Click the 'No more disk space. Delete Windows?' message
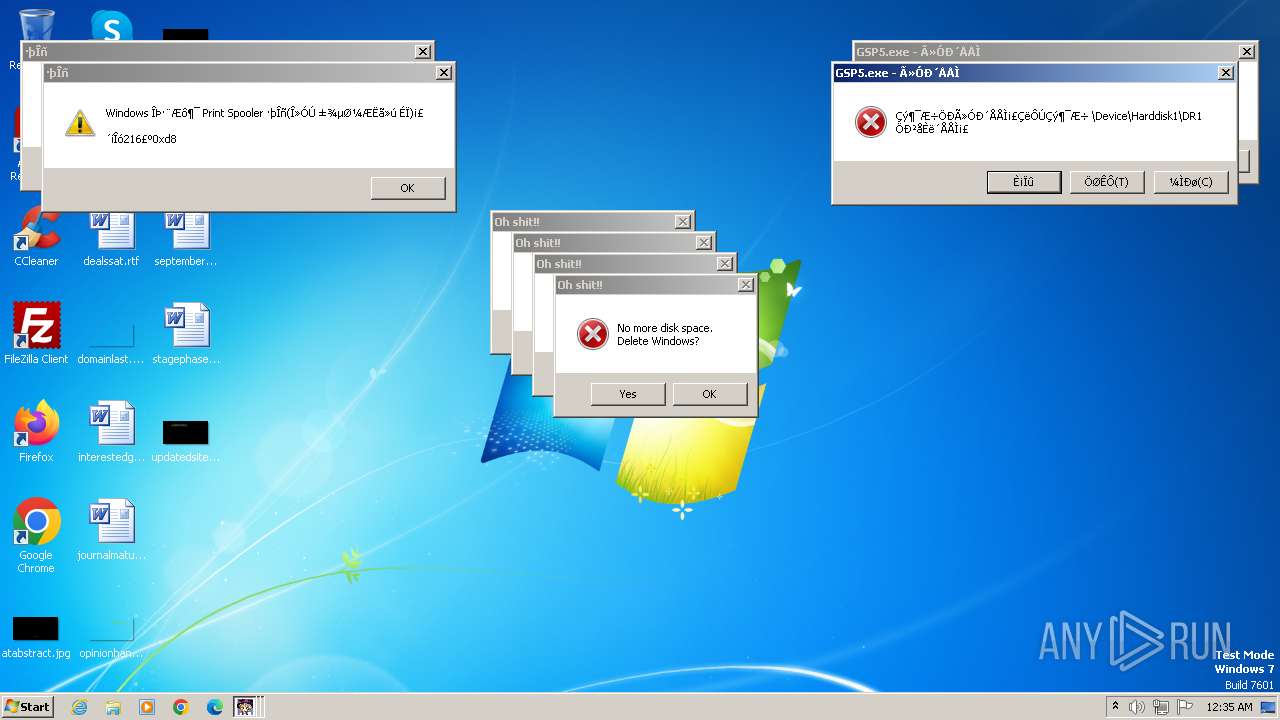1280x720 pixels. point(664,335)
